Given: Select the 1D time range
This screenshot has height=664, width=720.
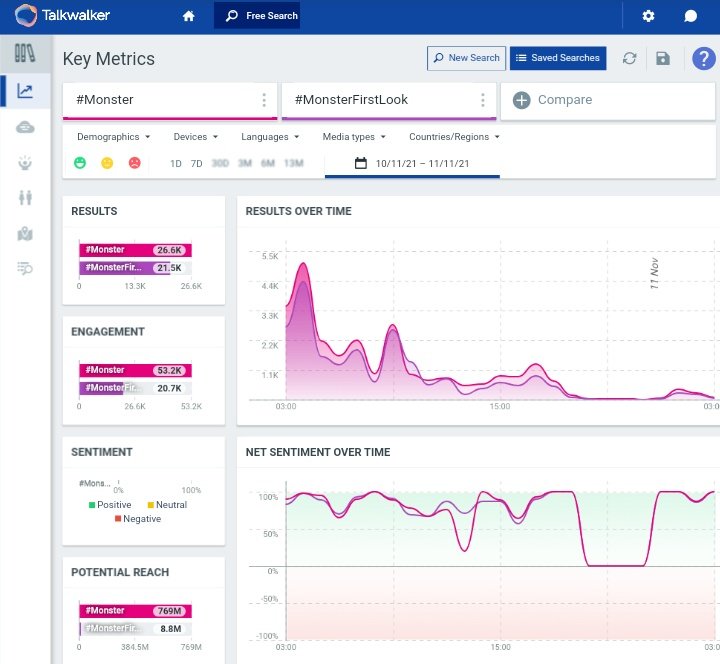Looking at the screenshot, I should tap(176, 163).
